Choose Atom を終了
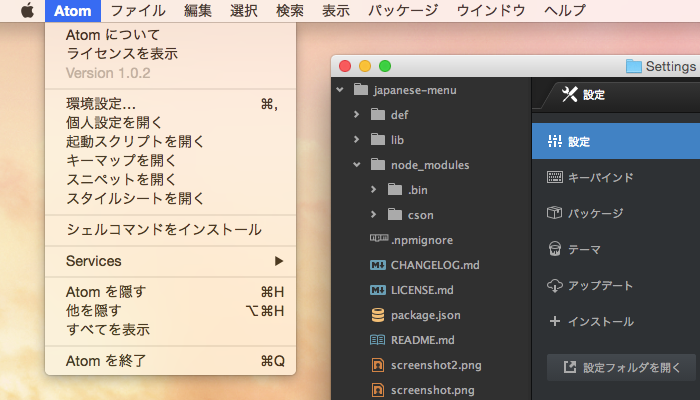The image size is (700, 400). [171, 361]
